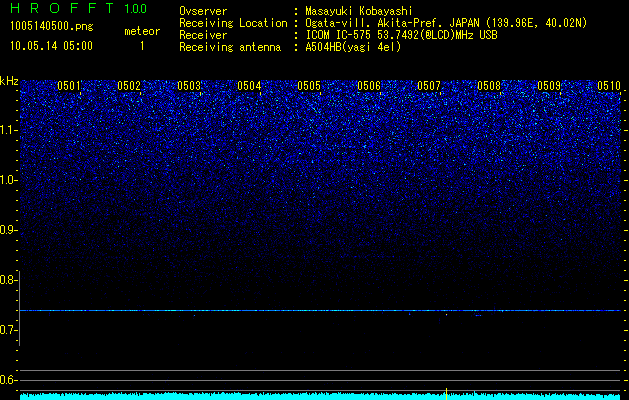Click the date stamp 10.05.14 05:00

click(x=51, y=46)
